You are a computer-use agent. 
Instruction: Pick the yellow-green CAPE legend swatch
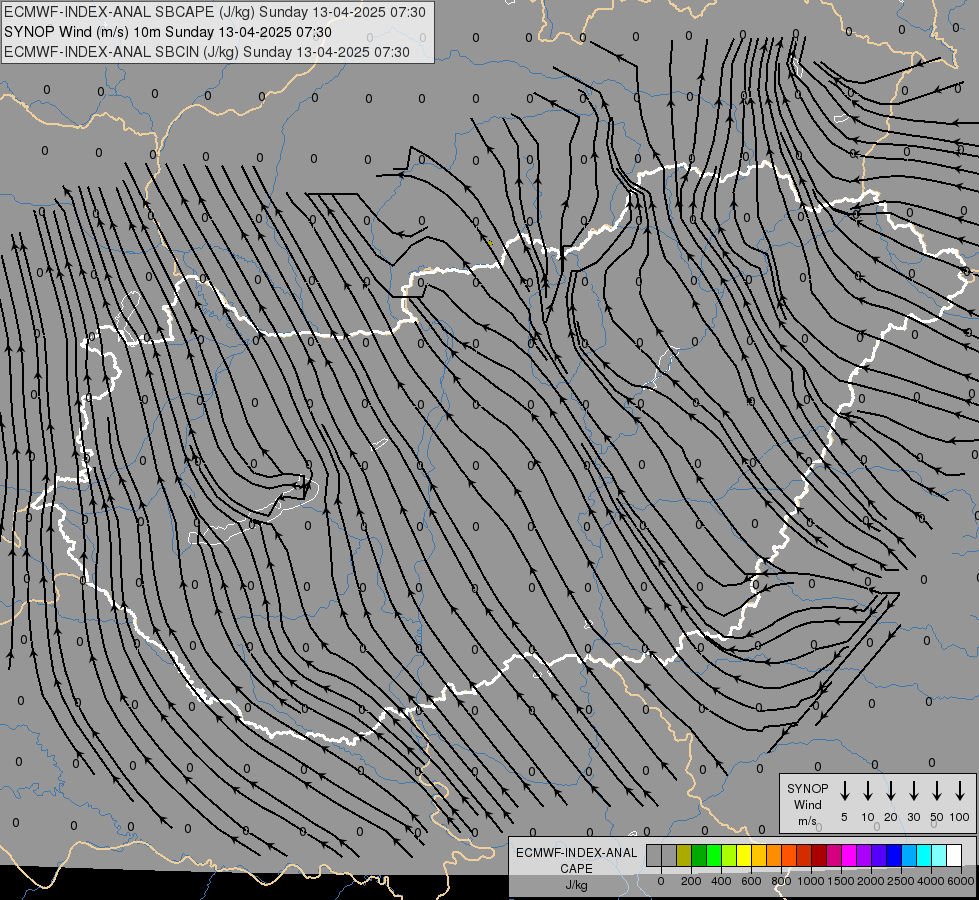729,855
